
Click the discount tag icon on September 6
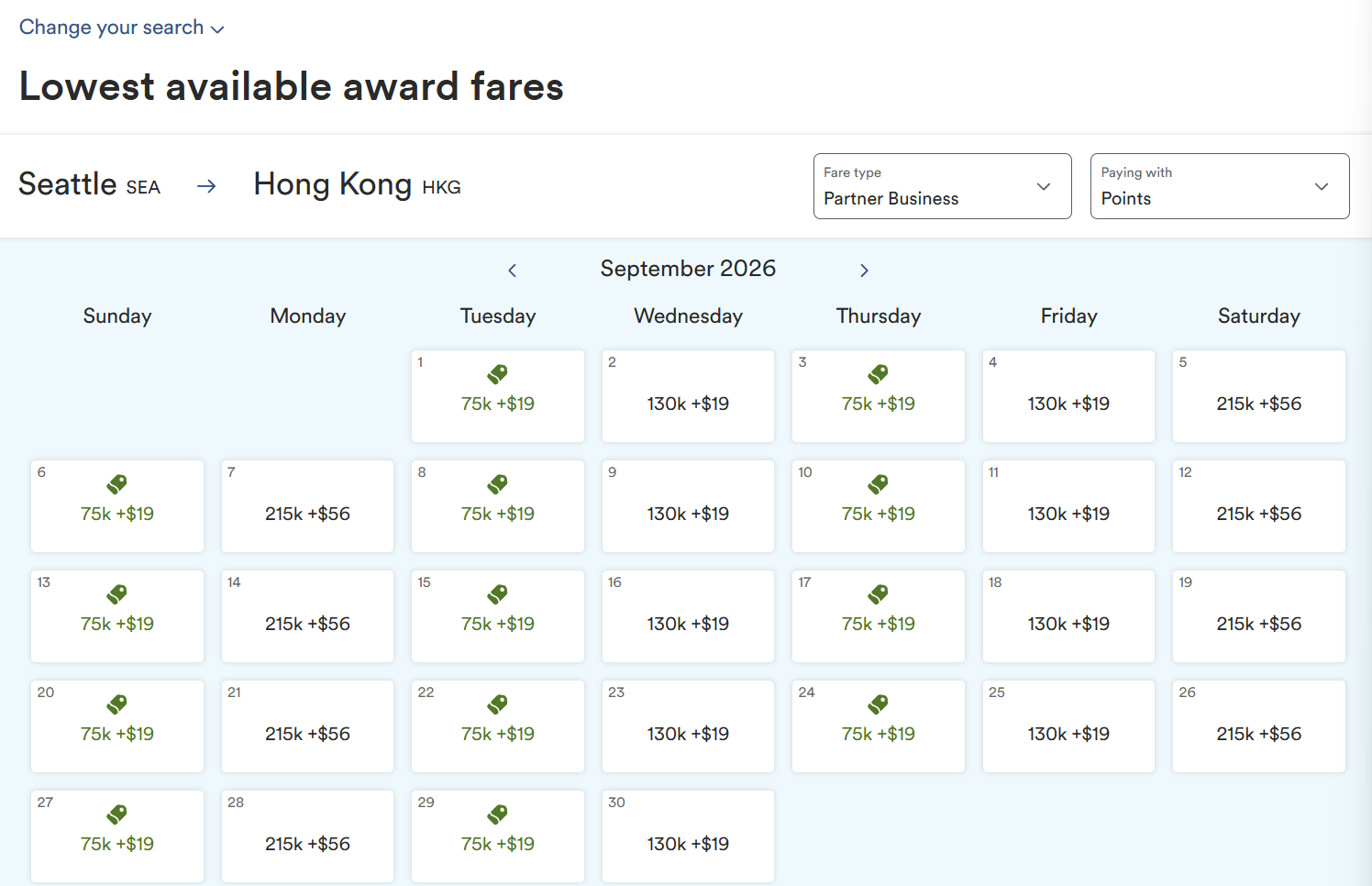[117, 484]
